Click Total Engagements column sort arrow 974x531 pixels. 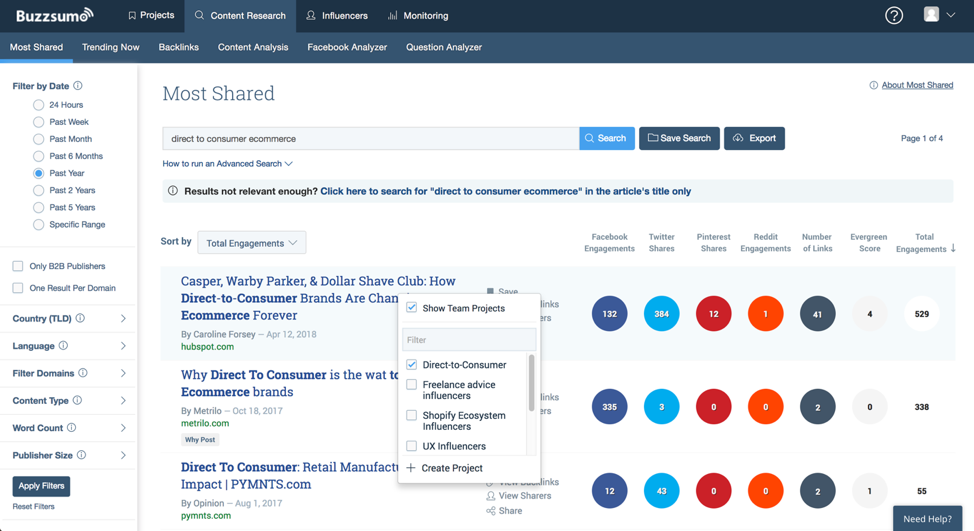click(x=953, y=248)
